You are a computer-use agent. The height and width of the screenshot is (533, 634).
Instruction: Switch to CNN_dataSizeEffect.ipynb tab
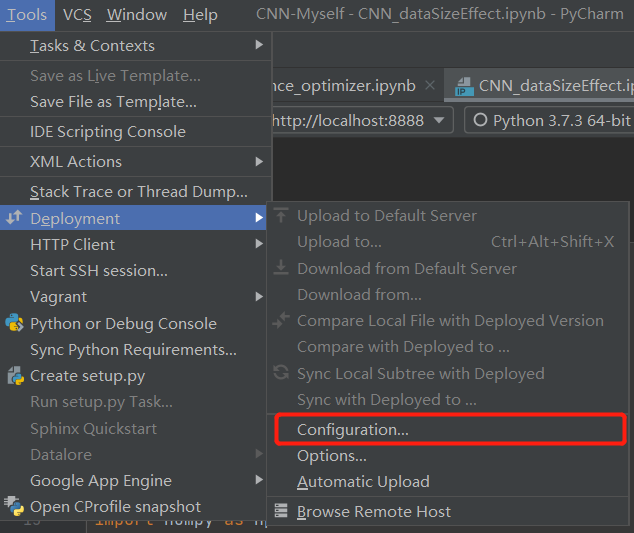tap(539, 86)
